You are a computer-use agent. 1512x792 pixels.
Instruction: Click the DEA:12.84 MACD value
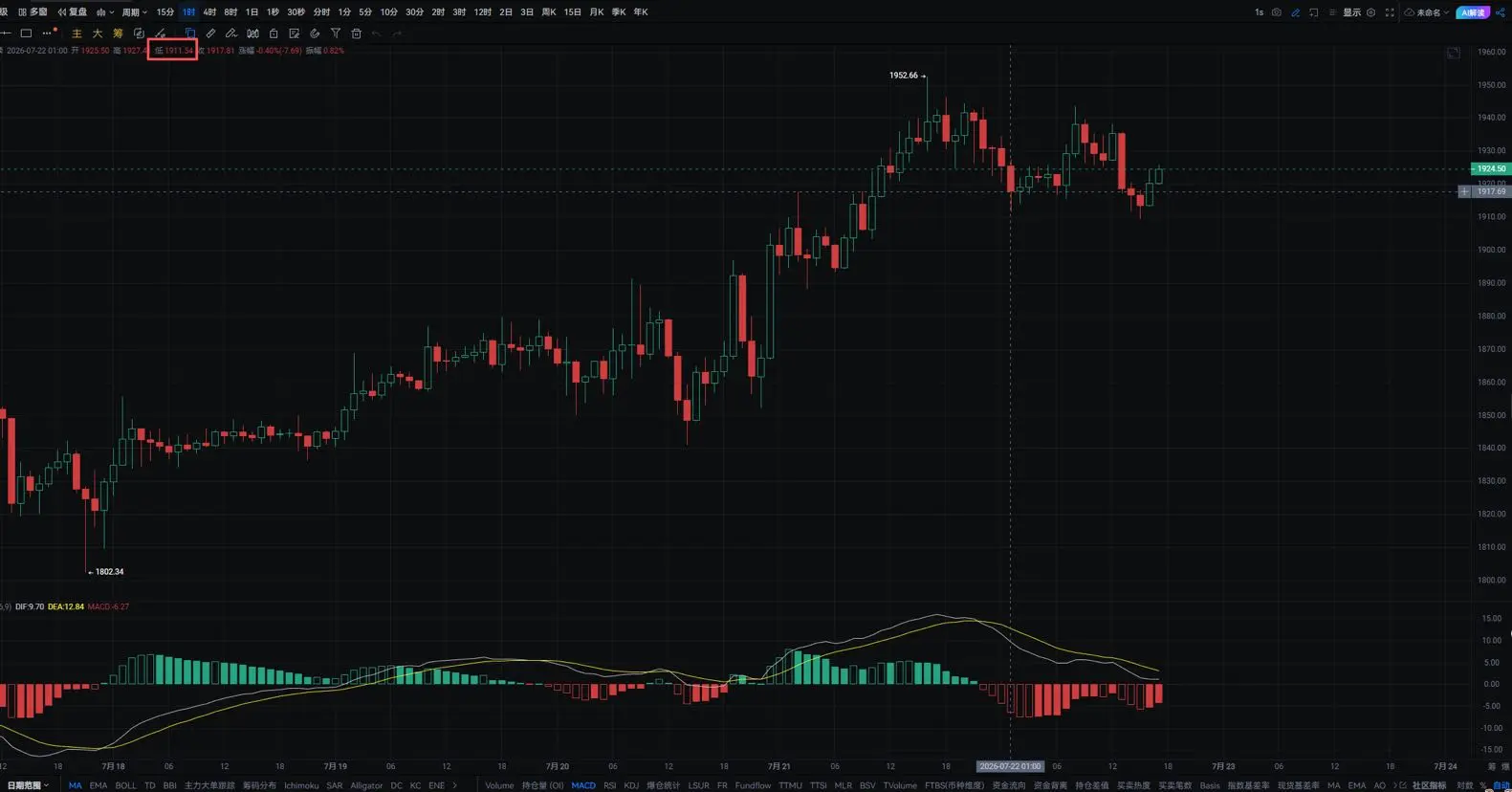coord(66,606)
